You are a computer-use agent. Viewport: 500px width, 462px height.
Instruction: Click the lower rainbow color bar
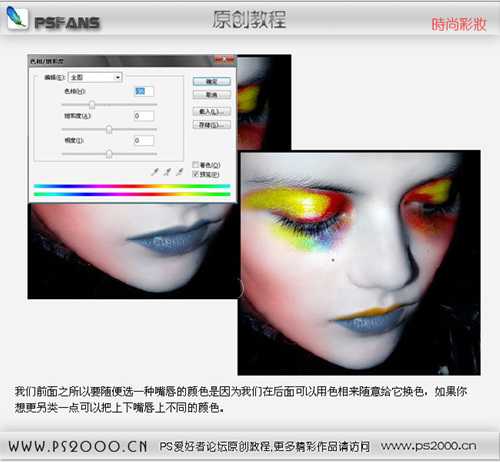coord(132,194)
